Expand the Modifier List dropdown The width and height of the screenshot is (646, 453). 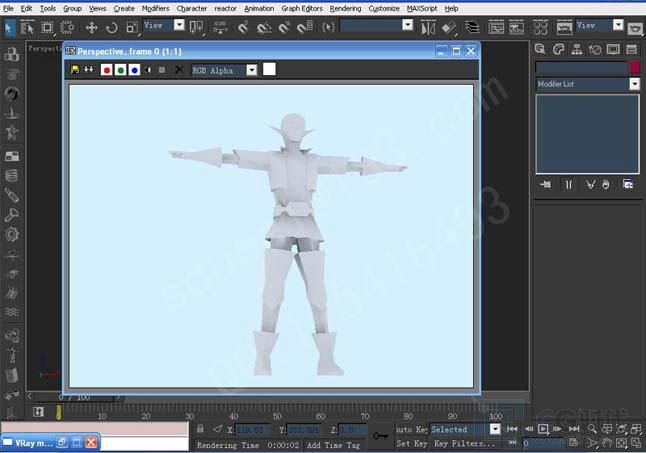pos(634,84)
